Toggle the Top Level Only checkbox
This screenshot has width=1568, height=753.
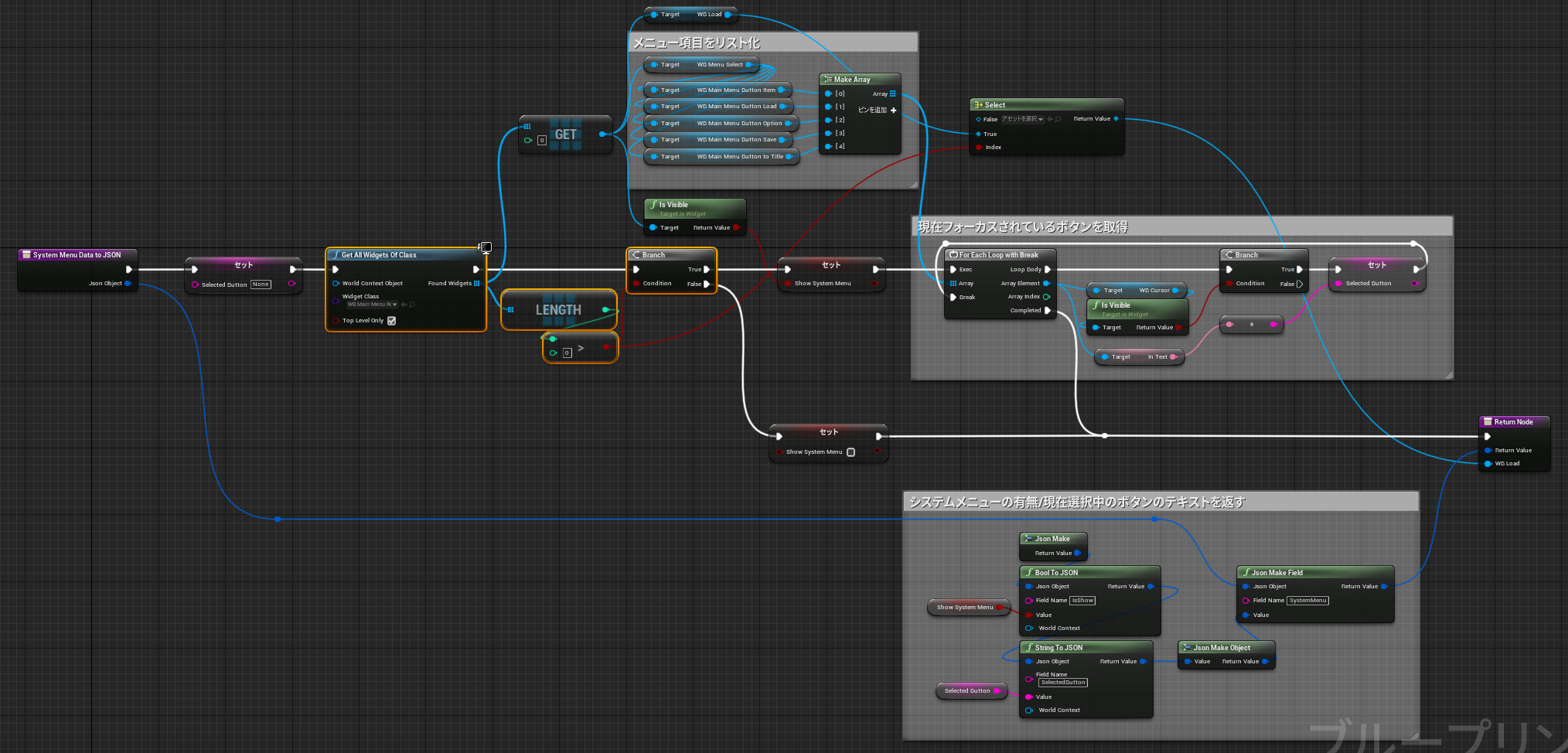391,321
